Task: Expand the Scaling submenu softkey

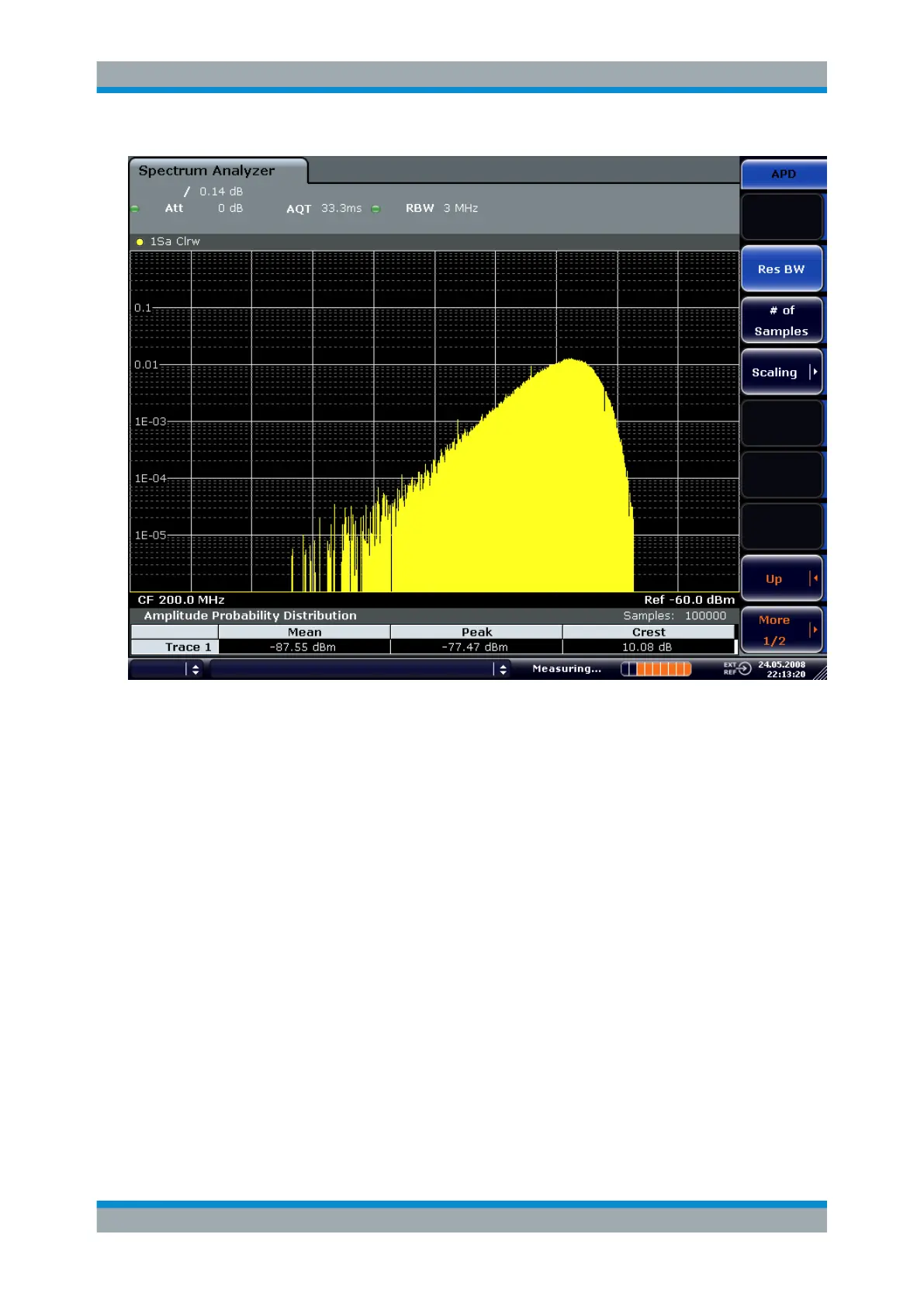Action: pyautogui.click(x=781, y=373)
